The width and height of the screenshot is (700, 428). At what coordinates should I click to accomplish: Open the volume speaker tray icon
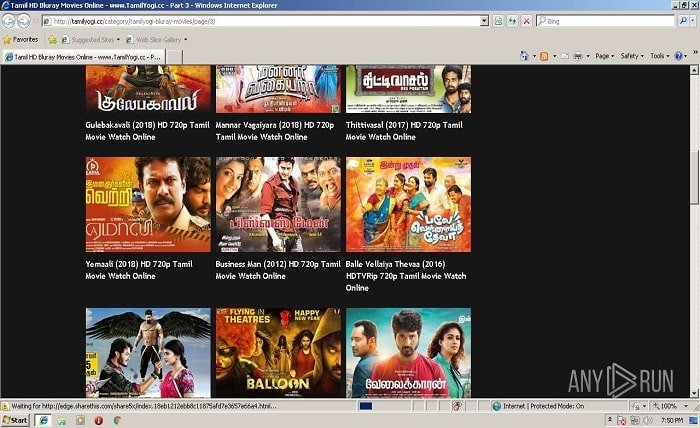pos(647,420)
